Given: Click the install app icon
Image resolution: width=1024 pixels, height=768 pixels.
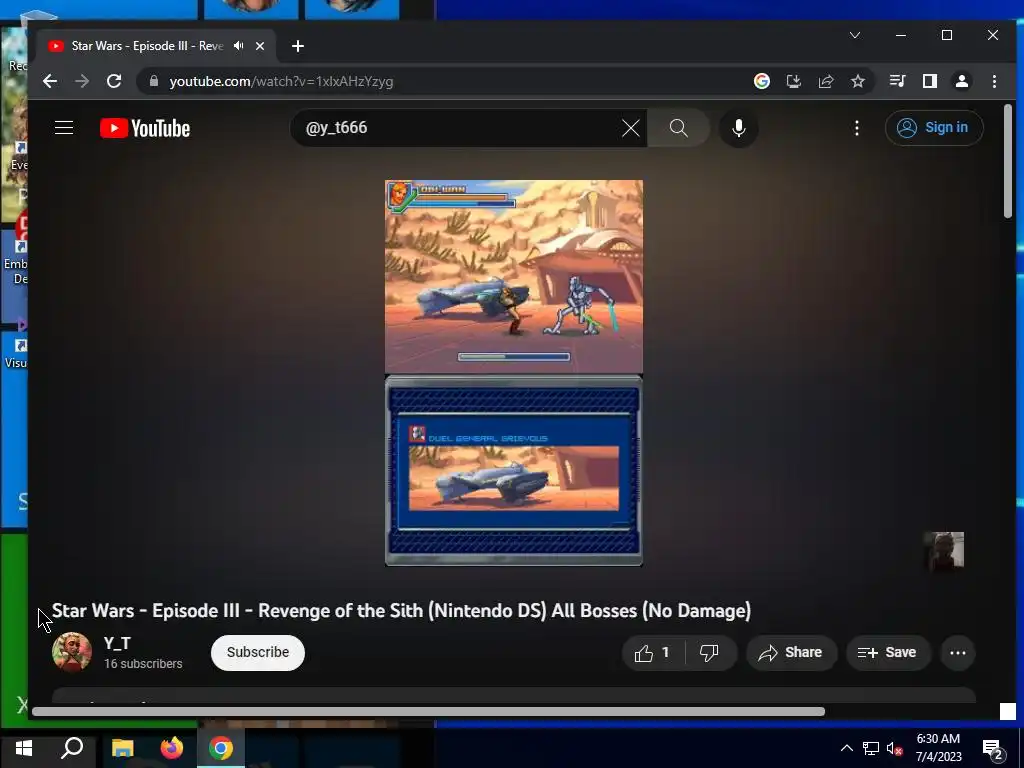Looking at the screenshot, I should tap(793, 81).
